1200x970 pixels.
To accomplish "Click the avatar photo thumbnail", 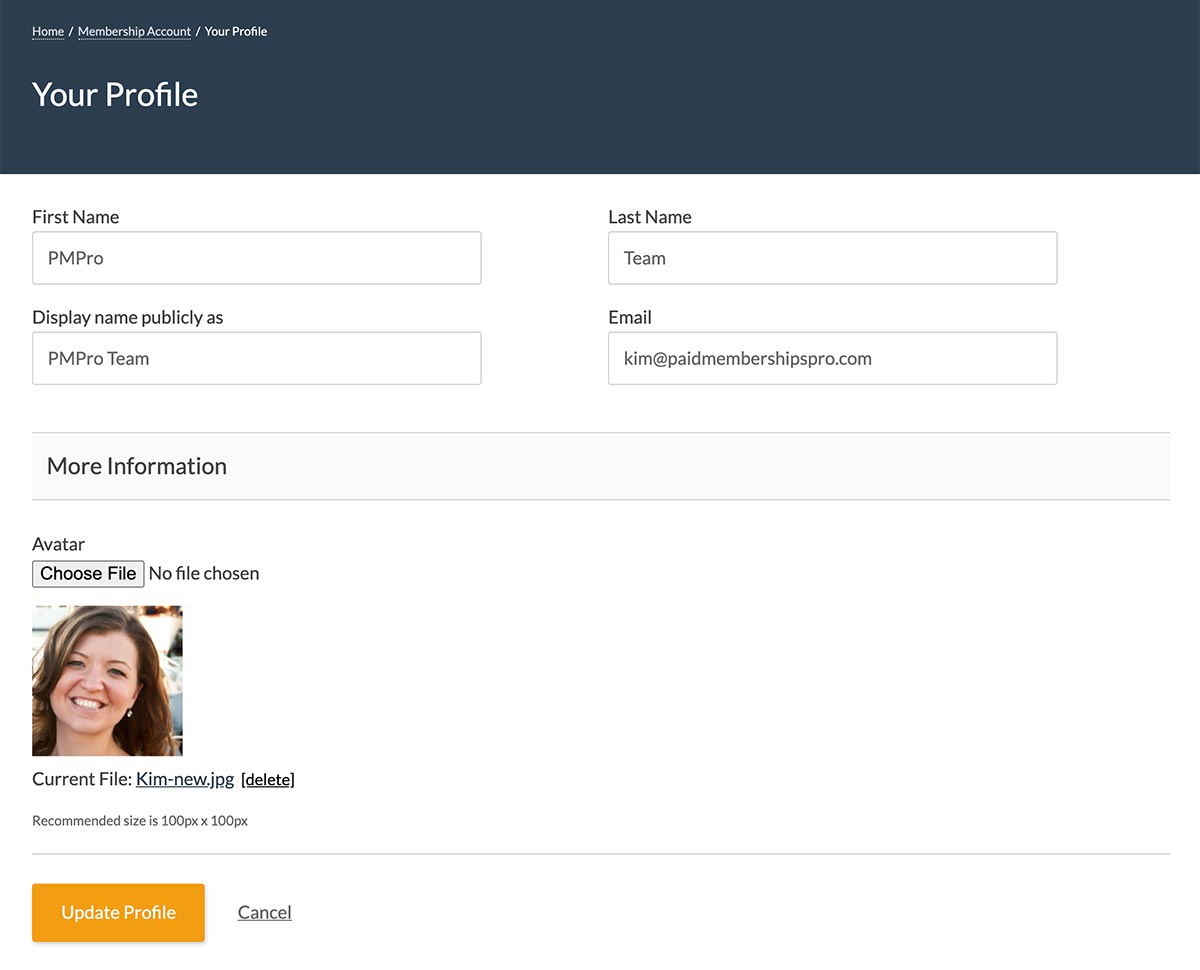I will click(107, 680).
